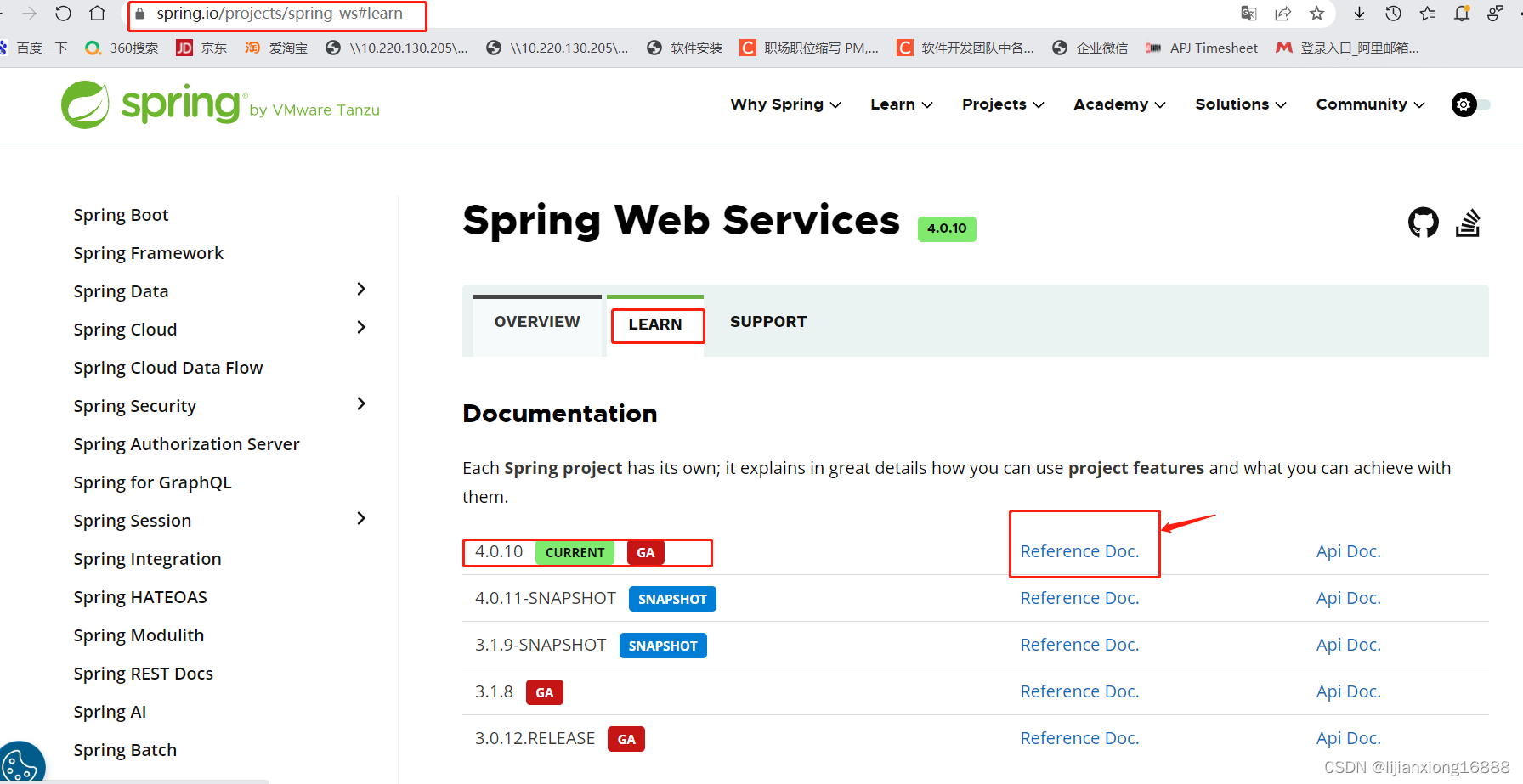Switch to the SUPPORT tab
This screenshot has height=784, width=1523.
[768, 322]
